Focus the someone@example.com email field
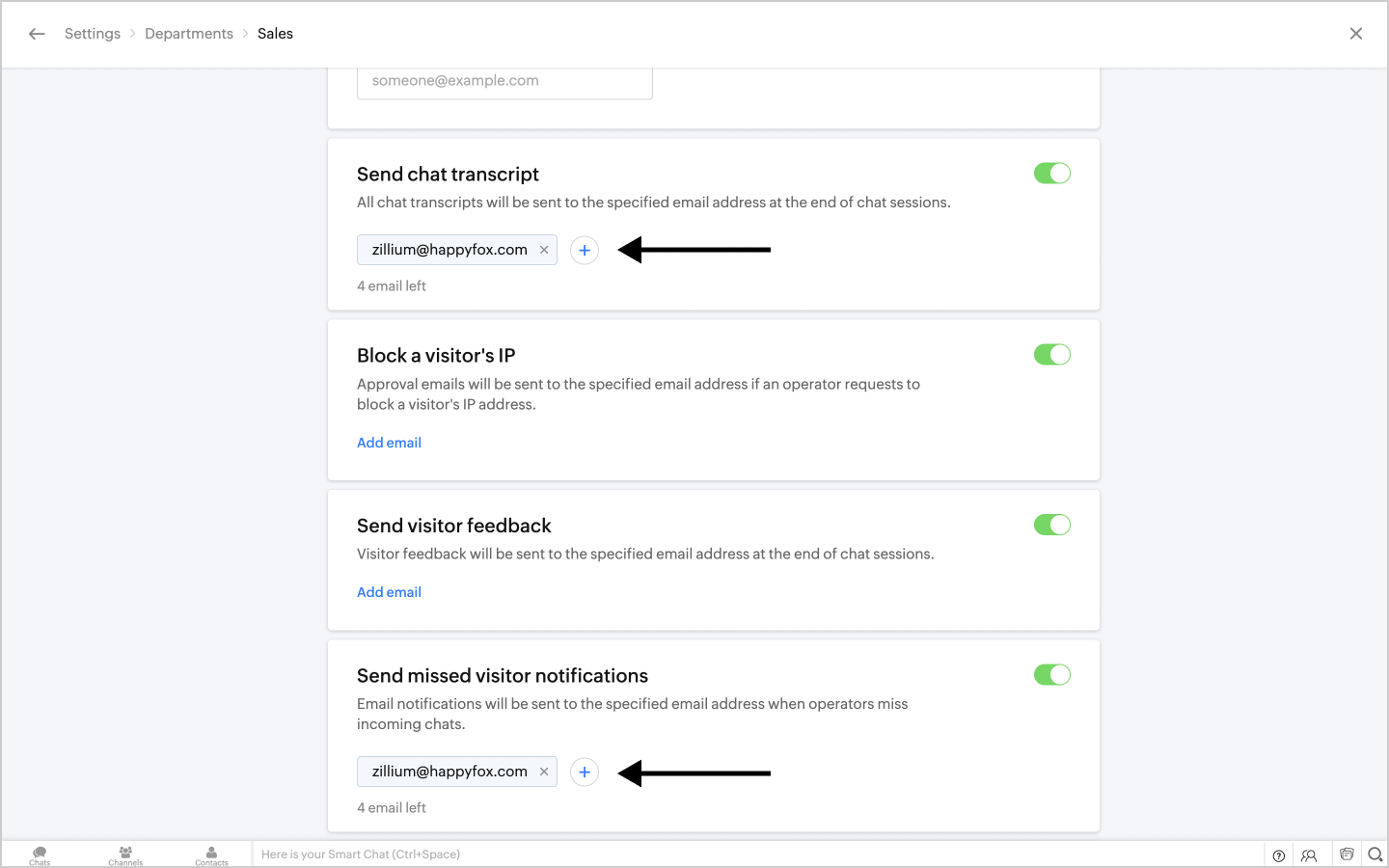 click(504, 81)
